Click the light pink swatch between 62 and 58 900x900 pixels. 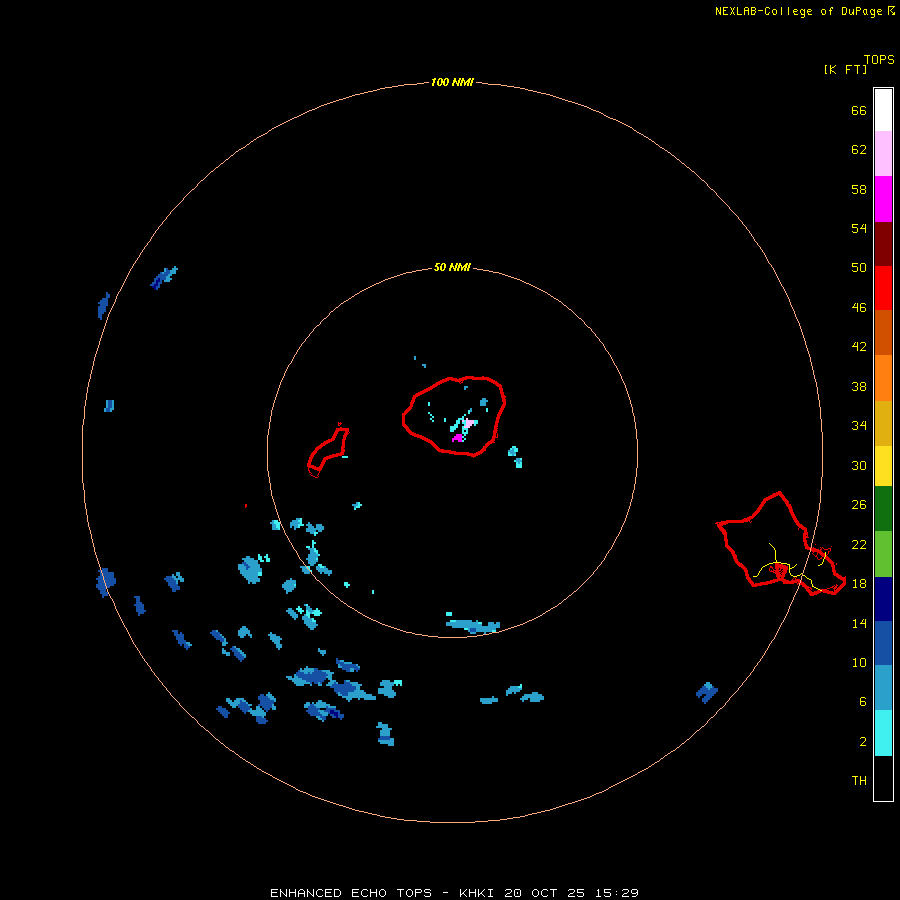883,153
